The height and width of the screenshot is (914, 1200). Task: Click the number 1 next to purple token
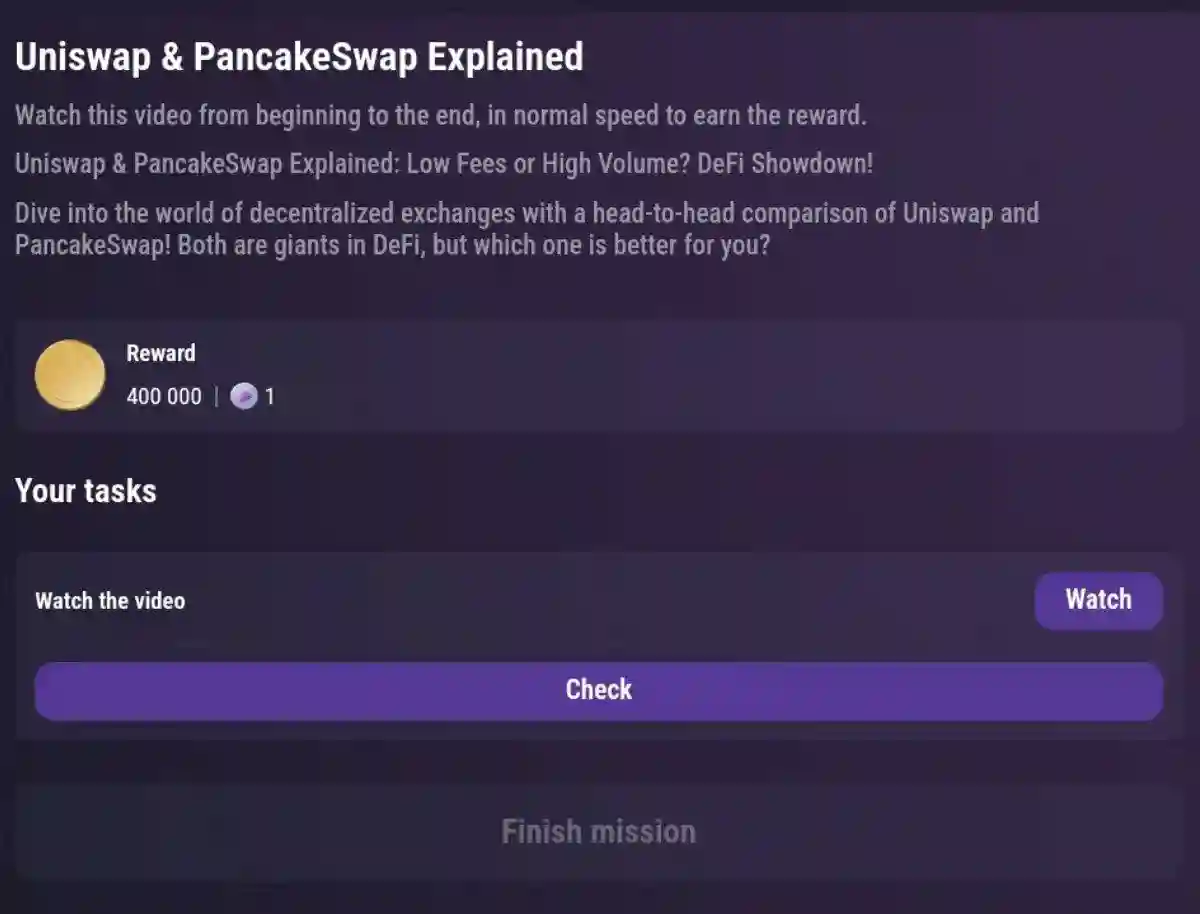pos(270,396)
